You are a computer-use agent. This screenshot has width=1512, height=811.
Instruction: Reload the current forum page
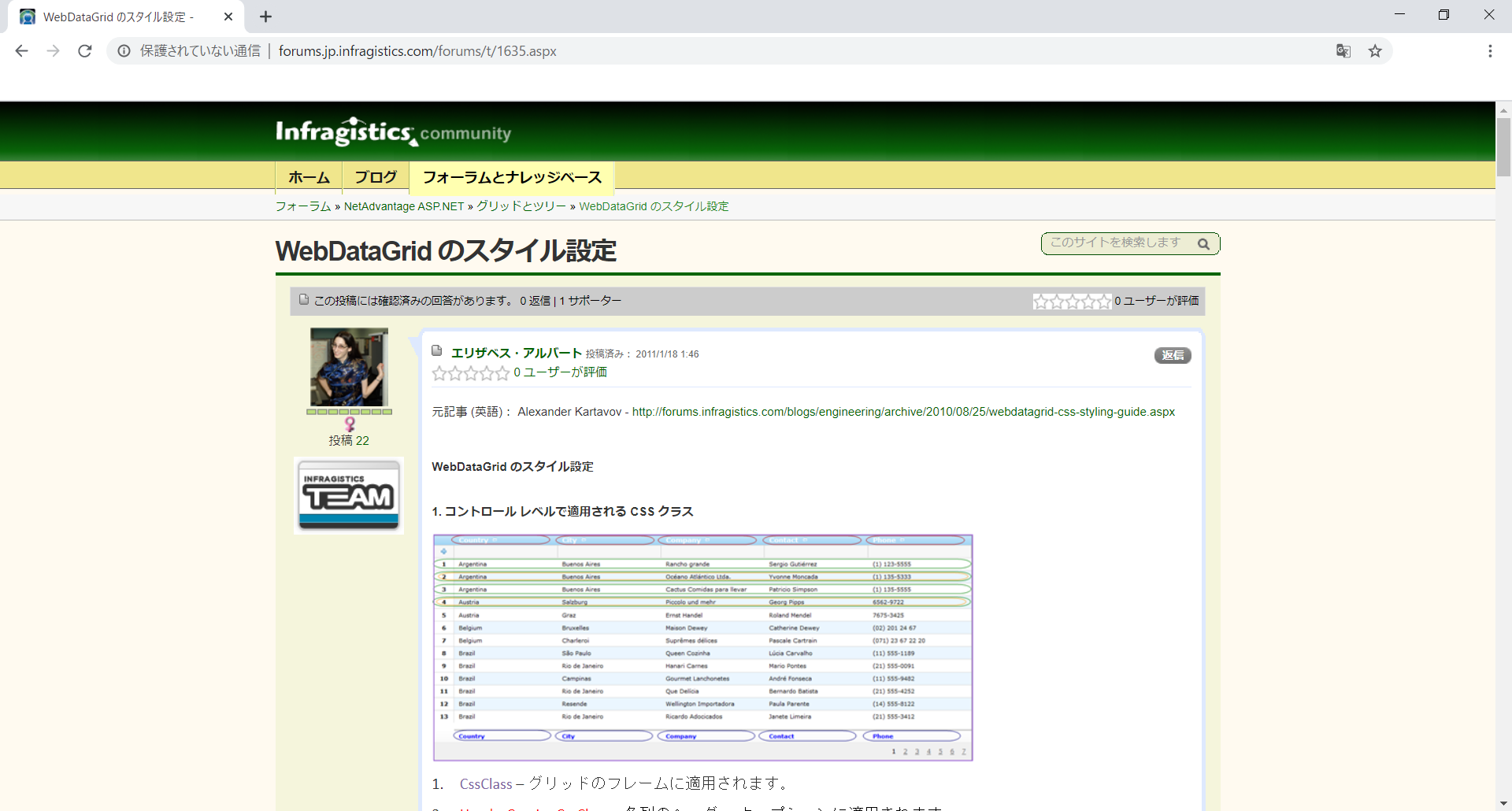[84, 50]
